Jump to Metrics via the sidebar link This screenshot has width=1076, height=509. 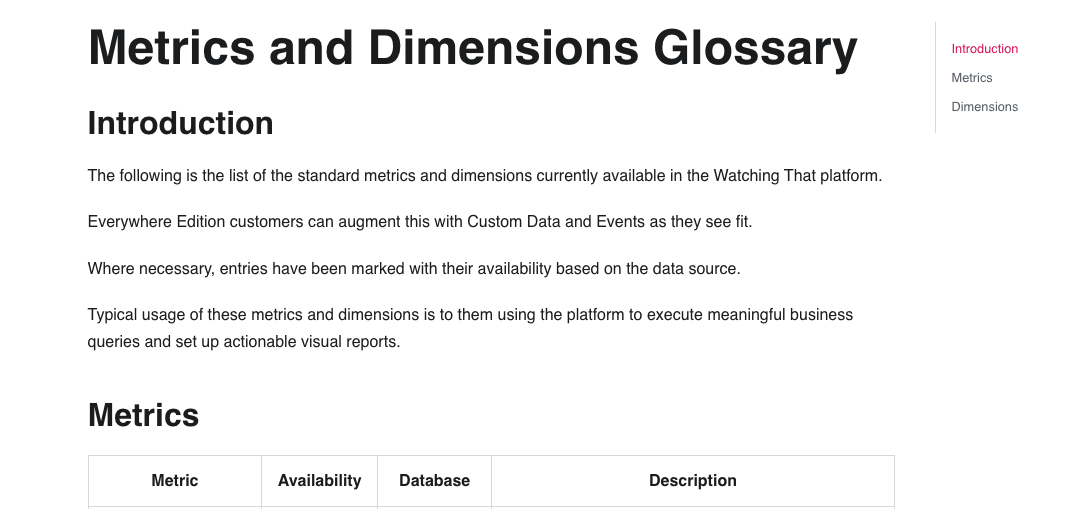point(972,78)
